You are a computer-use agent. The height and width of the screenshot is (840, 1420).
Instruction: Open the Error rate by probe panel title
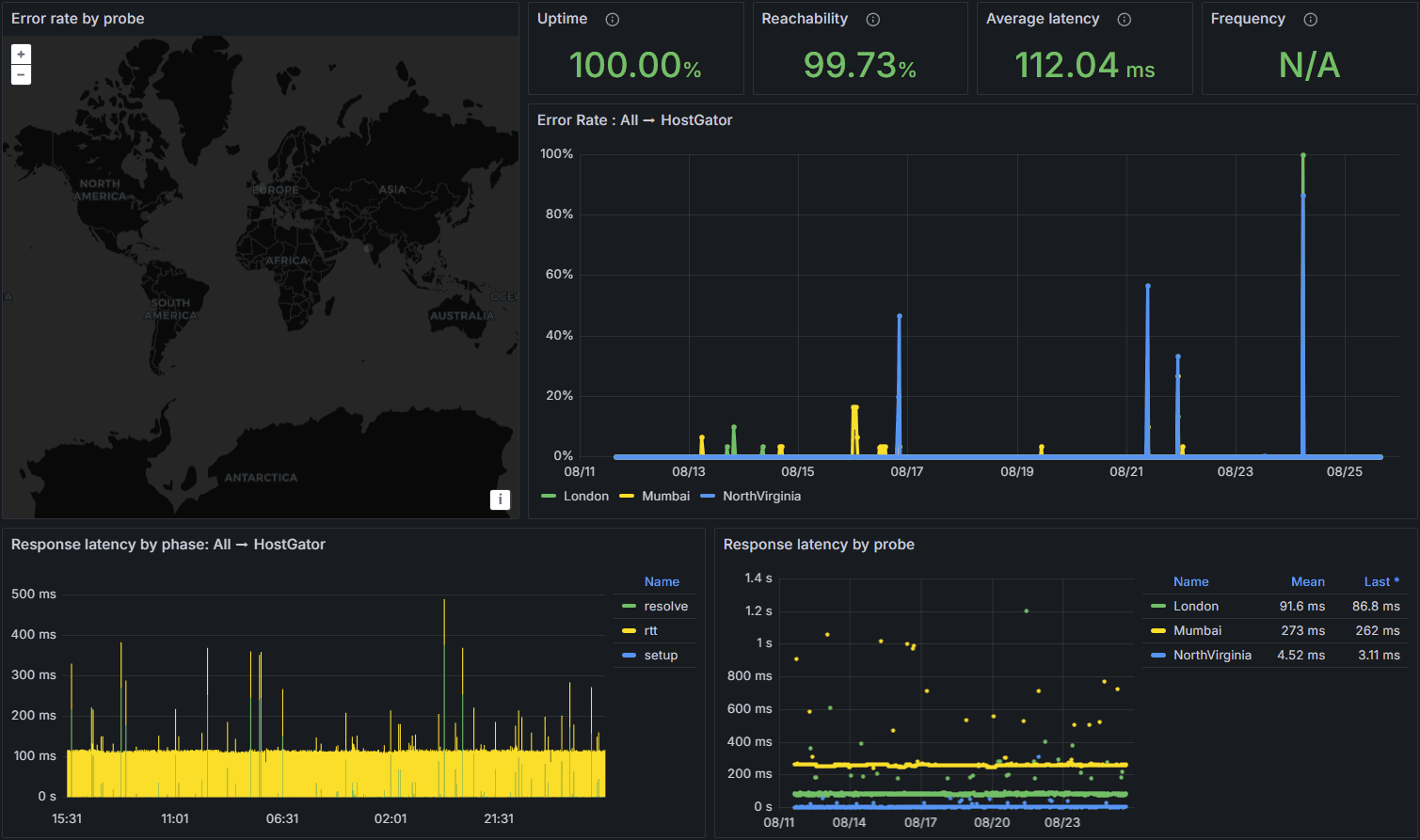pos(78,19)
